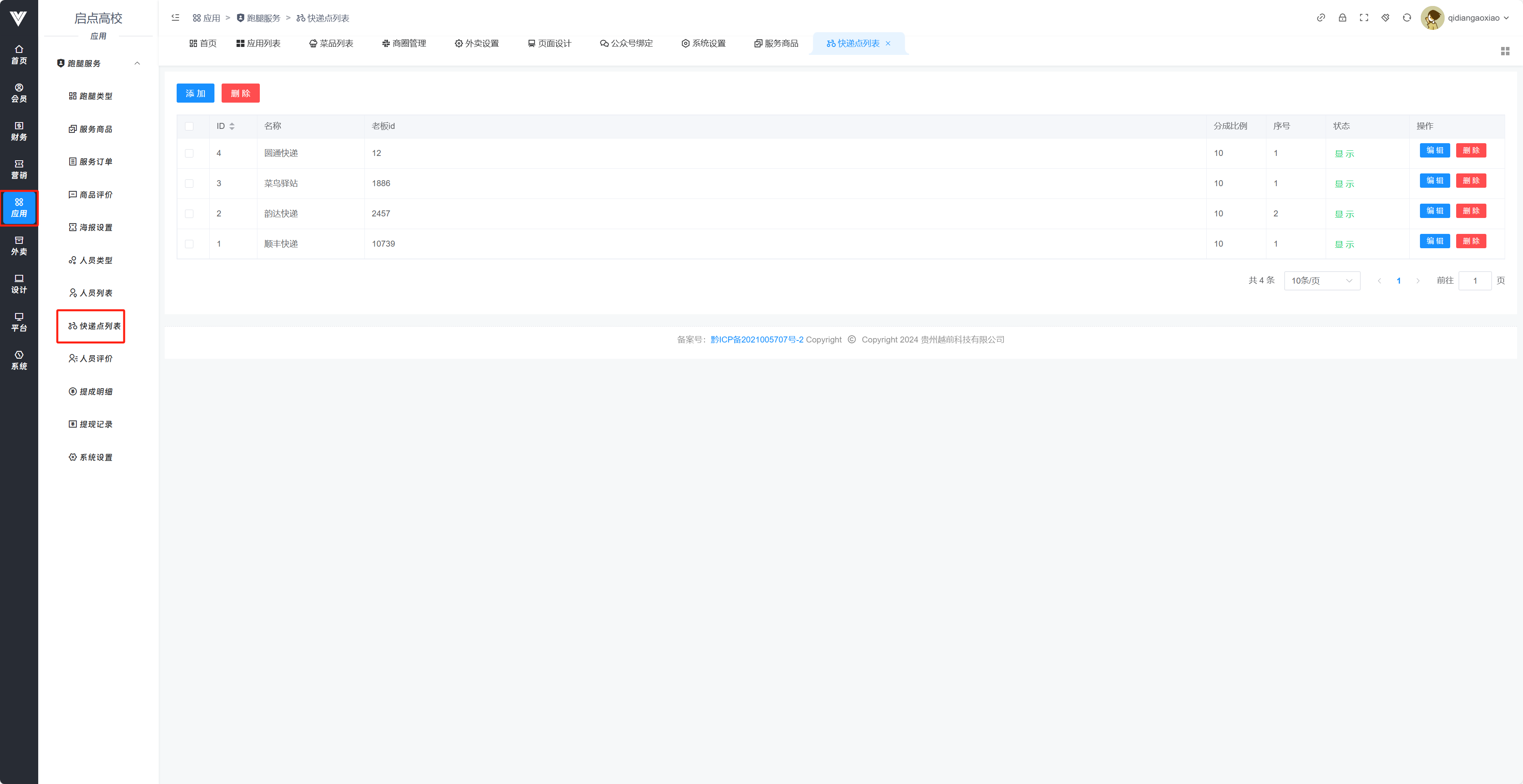Open 人员列表 in the sidebar menu

tap(95, 293)
